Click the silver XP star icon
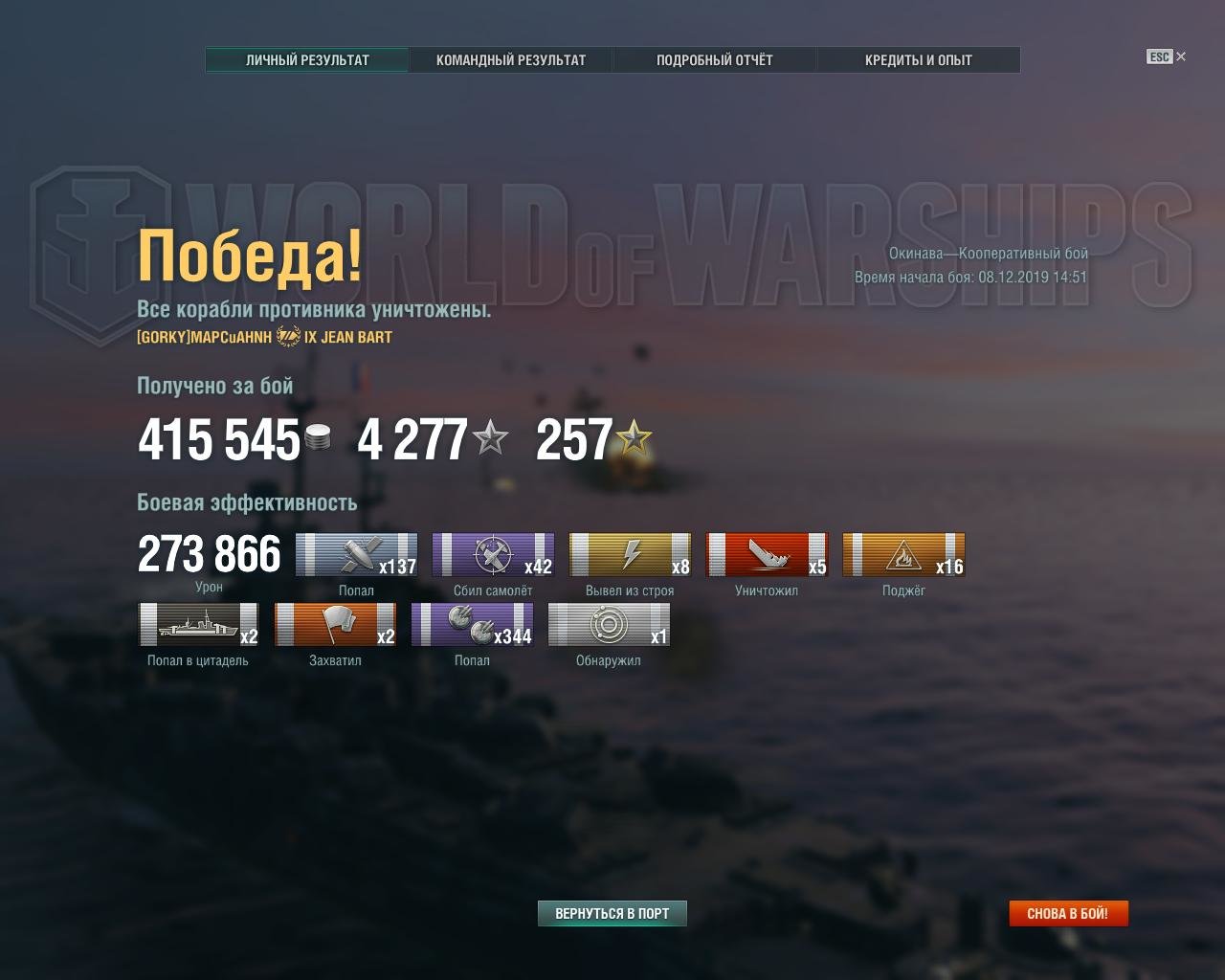 (x=490, y=438)
